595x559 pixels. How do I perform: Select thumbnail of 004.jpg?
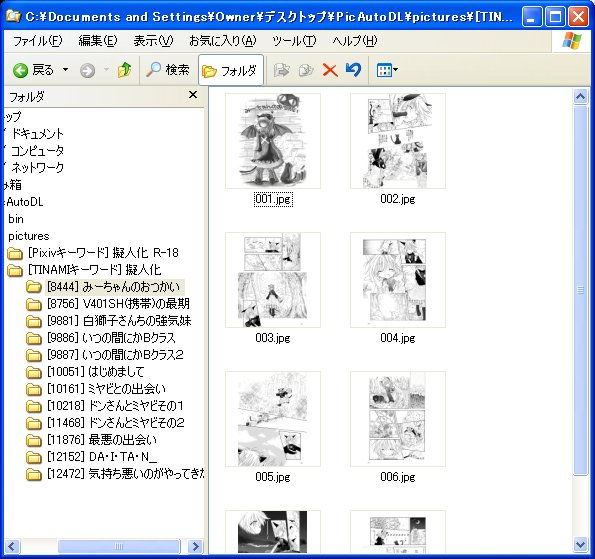(398, 280)
